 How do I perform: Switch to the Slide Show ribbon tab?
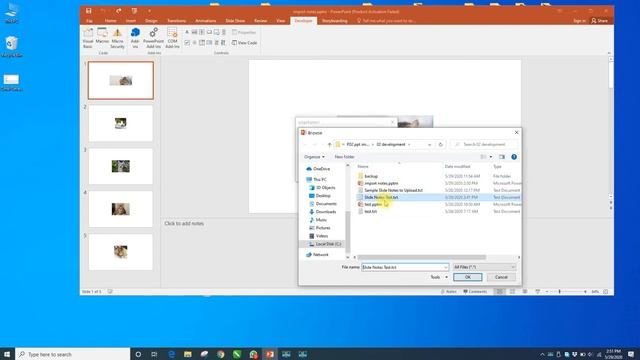[x=235, y=20]
